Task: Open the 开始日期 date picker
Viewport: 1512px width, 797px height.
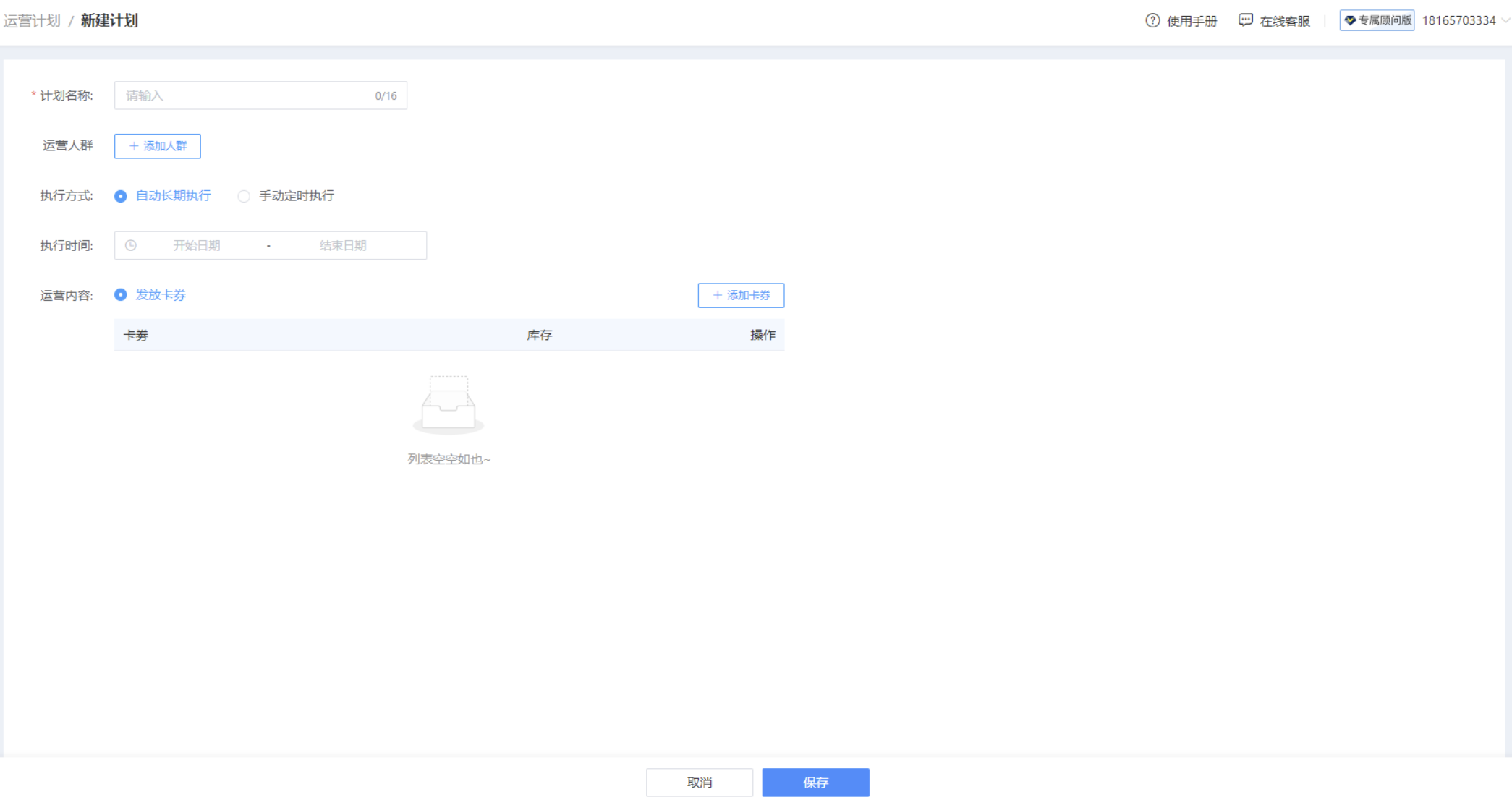Action: pos(197,245)
